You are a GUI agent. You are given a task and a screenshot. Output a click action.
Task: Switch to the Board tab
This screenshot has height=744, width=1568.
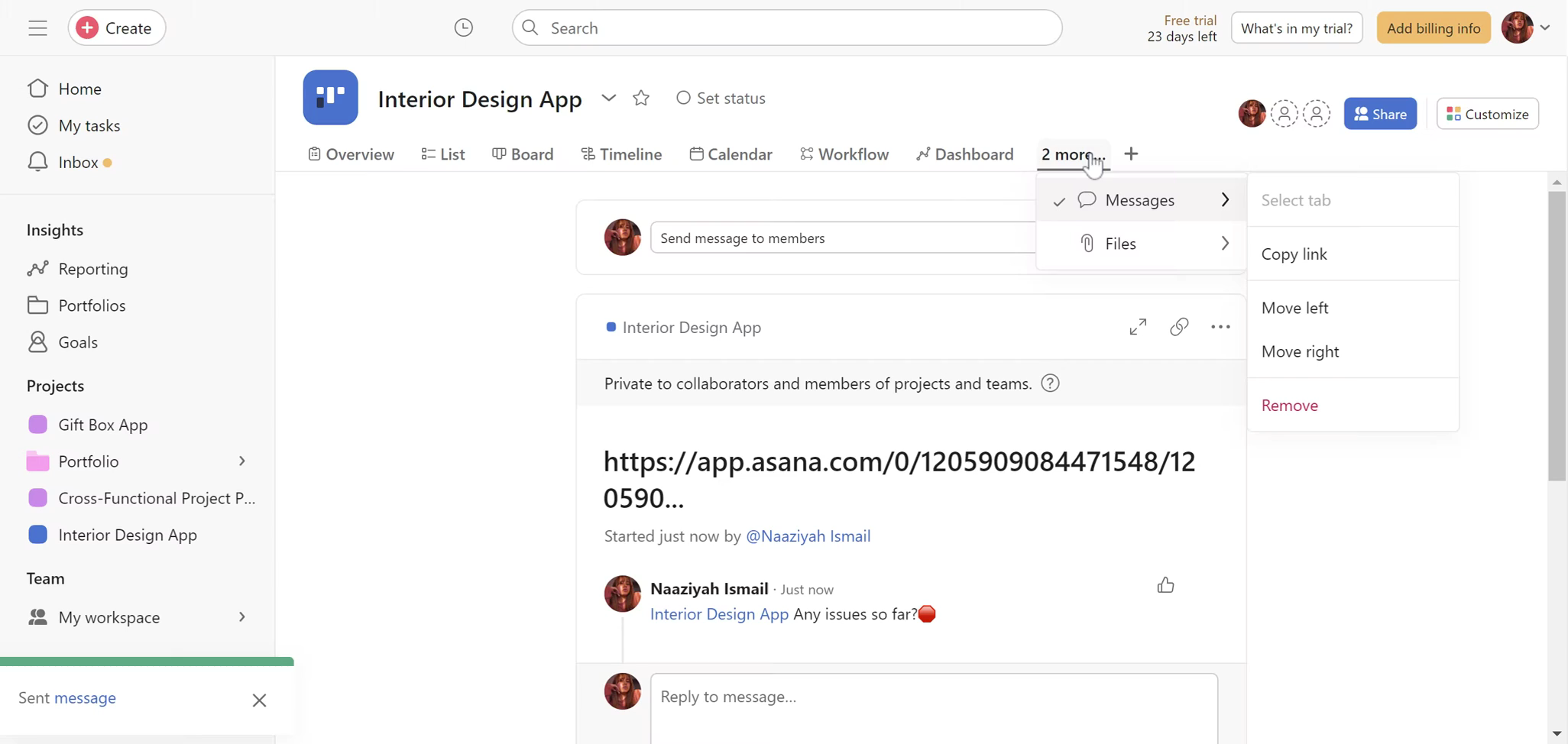(x=523, y=154)
